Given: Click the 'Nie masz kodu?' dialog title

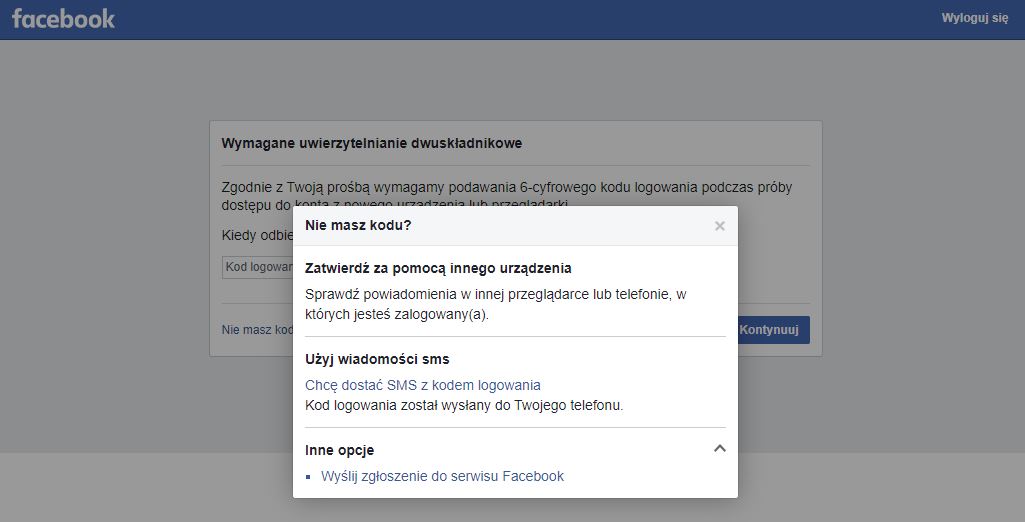Looking at the screenshot, I should point(358,225).
